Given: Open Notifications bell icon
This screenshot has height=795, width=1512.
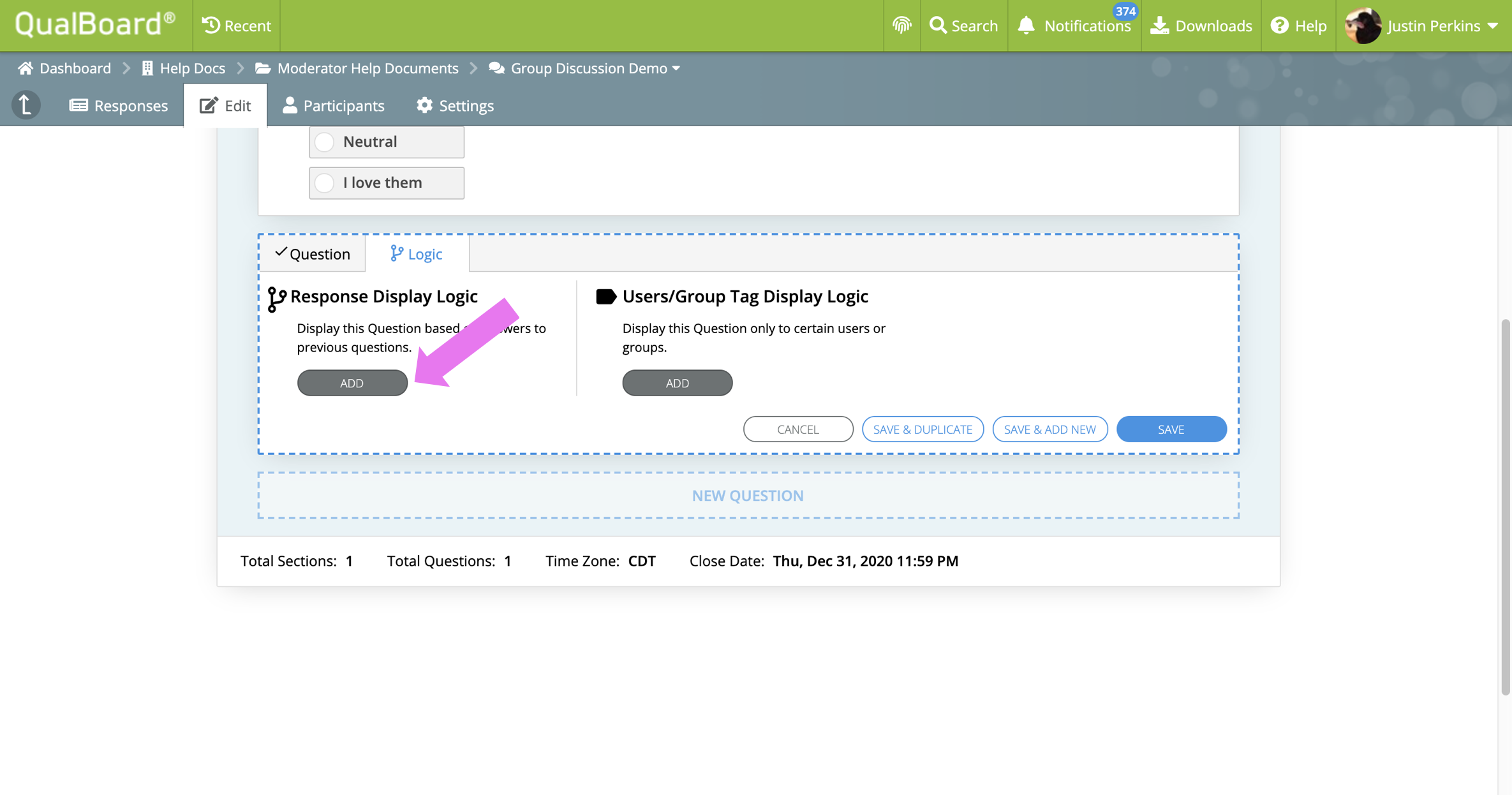Looking at the screenshot, I should click(x=1026, y=26).
